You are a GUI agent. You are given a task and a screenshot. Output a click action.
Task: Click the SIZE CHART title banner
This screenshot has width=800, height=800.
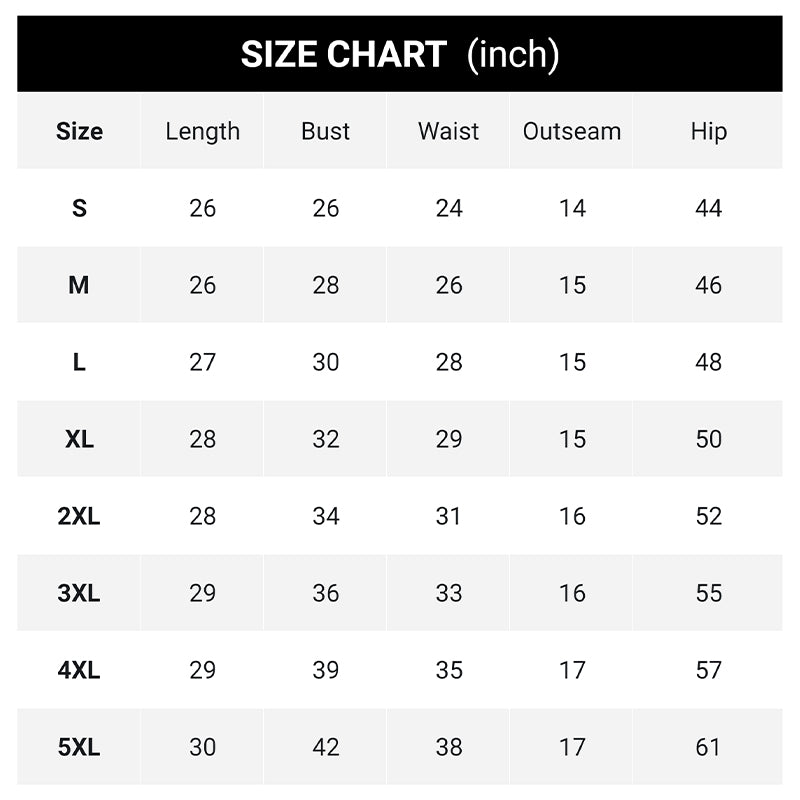pos(400,54)
